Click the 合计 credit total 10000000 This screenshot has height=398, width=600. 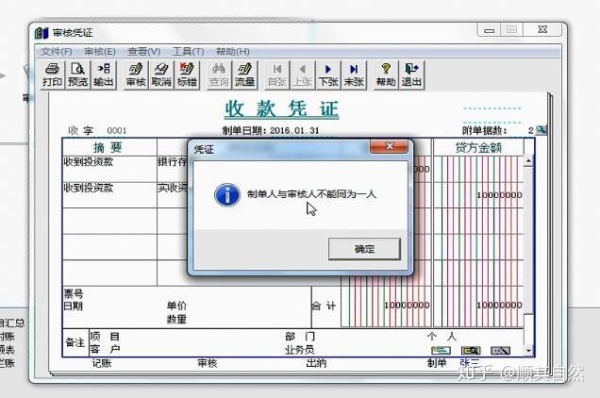tap(499, 305)
